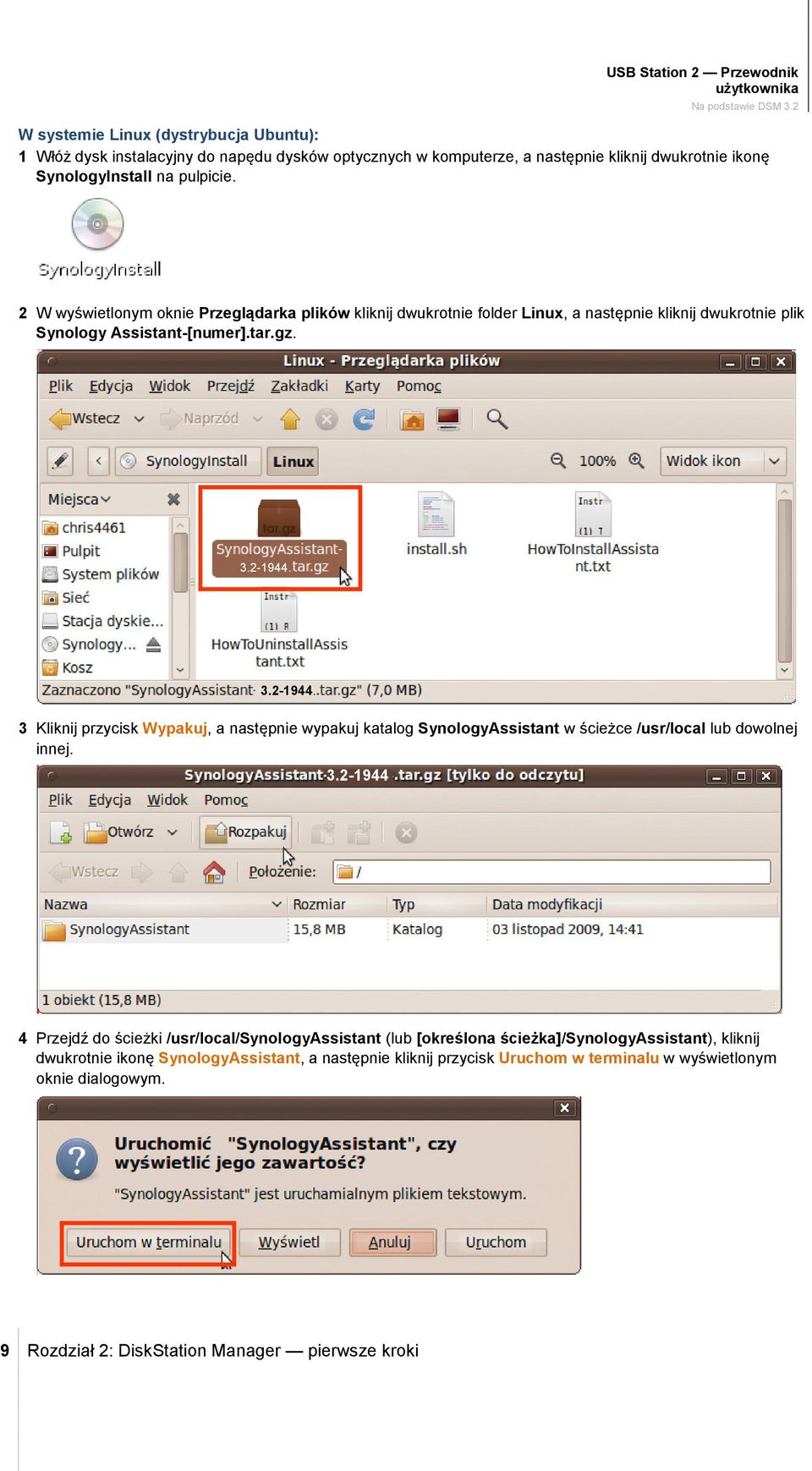
Task: Click the stop loading icon in file browser
Action: tap(326, 419)
